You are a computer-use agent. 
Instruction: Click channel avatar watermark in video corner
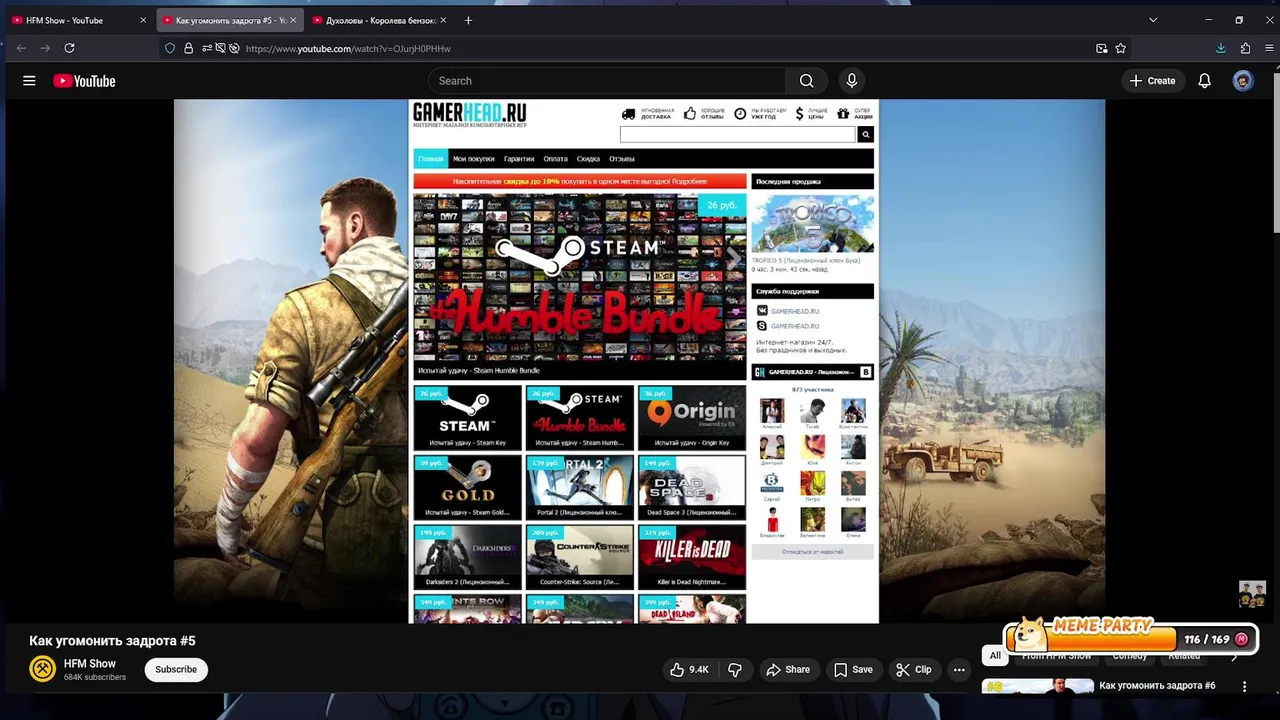pos(1252,594)
